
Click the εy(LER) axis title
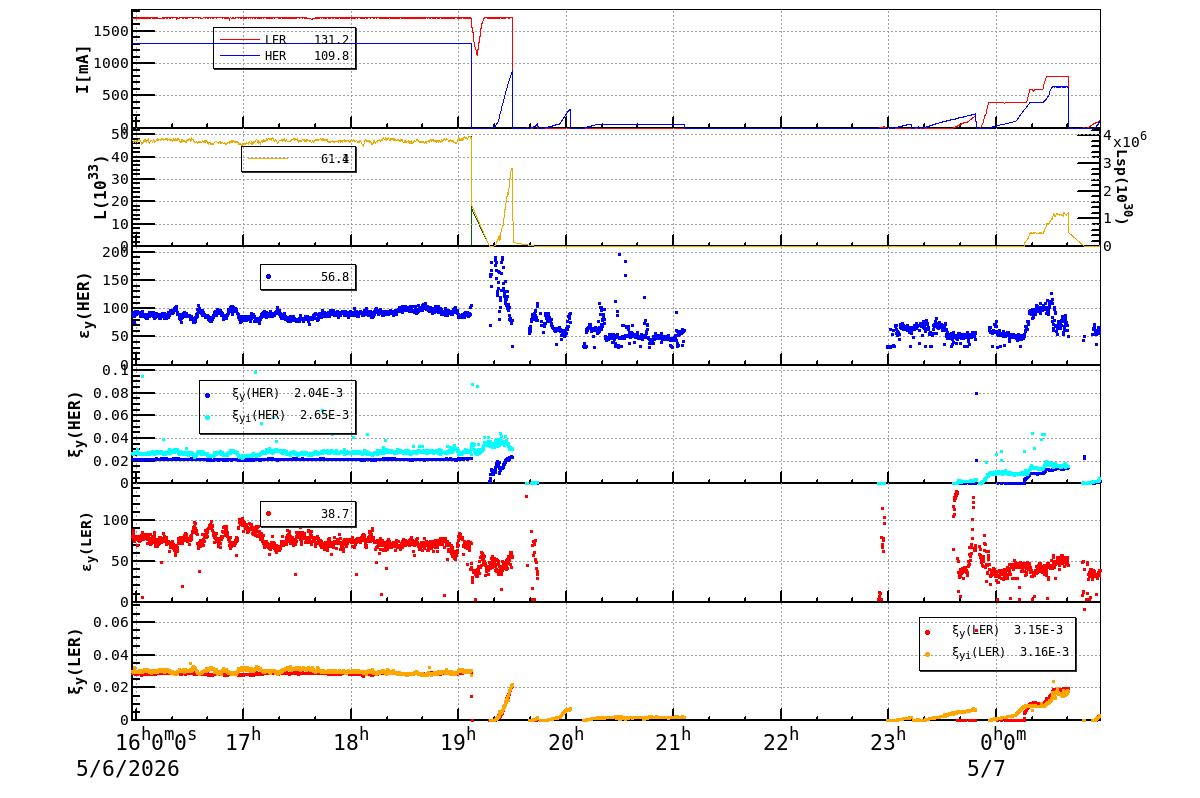point(85,541)
